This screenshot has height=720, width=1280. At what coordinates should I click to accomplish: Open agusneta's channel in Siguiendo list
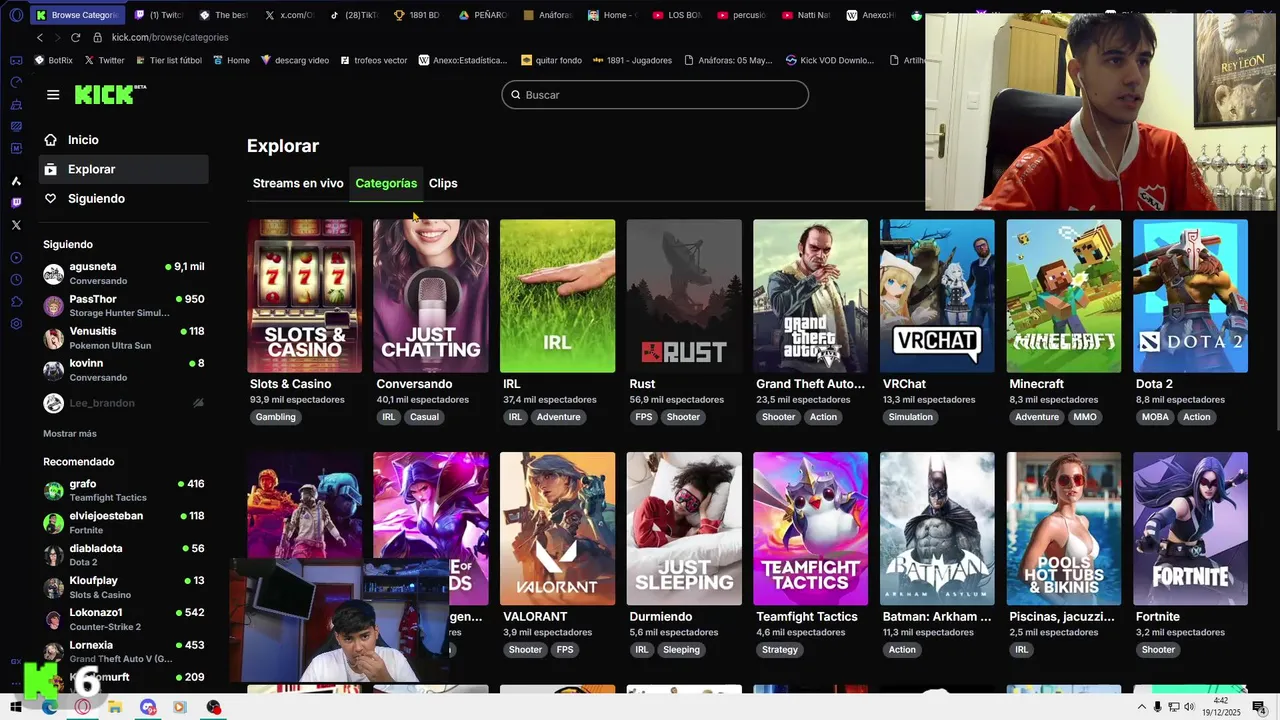124,273
